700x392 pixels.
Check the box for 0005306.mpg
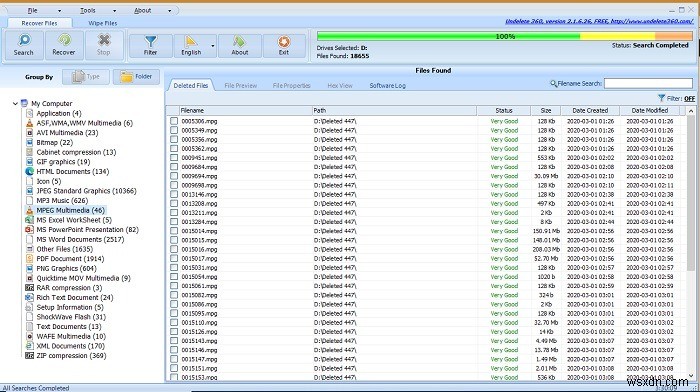(x=174, y=121)
